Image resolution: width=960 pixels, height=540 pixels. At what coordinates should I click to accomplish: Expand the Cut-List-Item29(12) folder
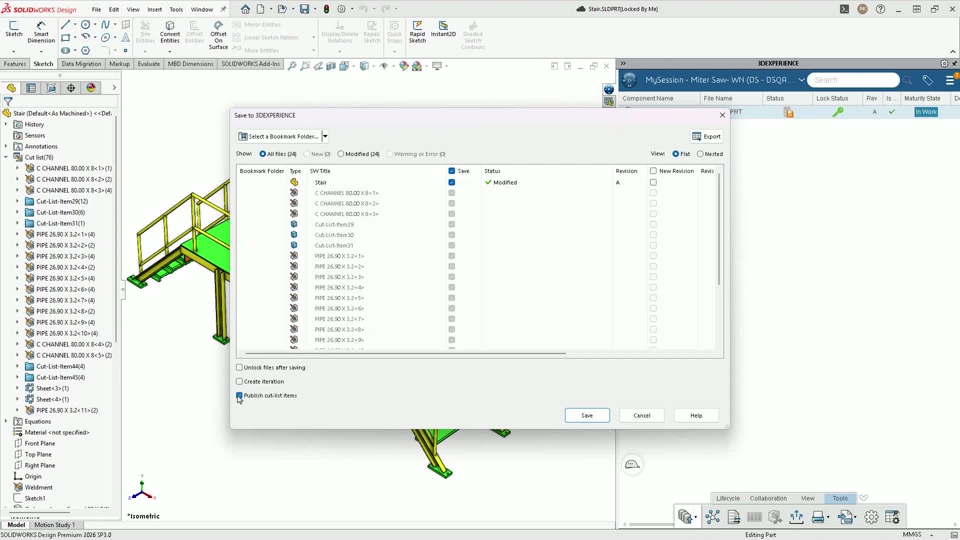17,201
